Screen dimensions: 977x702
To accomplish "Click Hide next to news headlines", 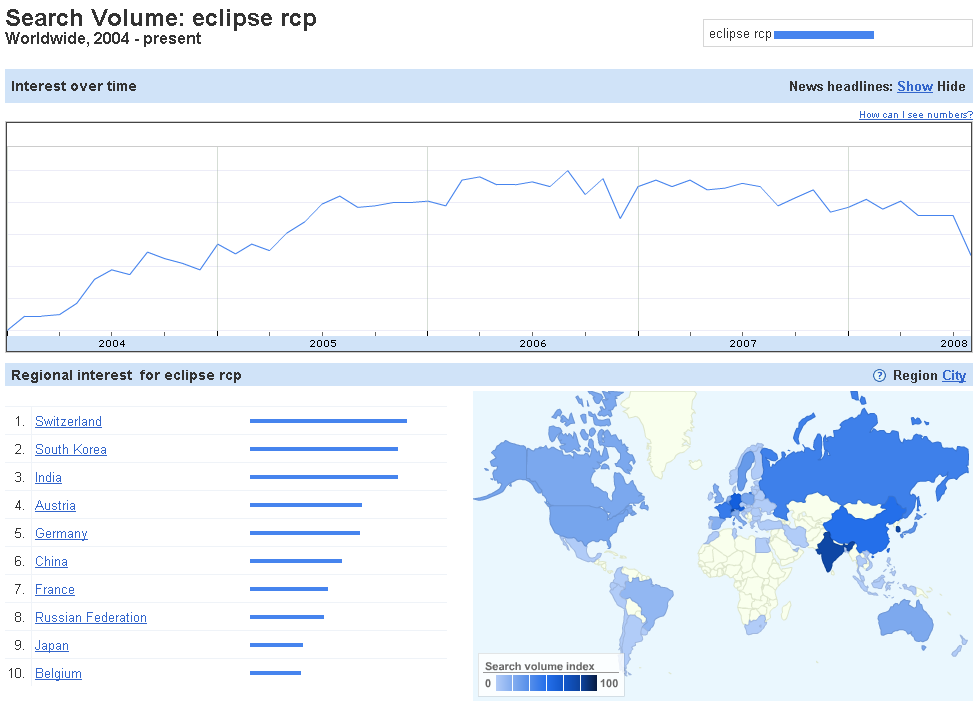I will point(951,87).
